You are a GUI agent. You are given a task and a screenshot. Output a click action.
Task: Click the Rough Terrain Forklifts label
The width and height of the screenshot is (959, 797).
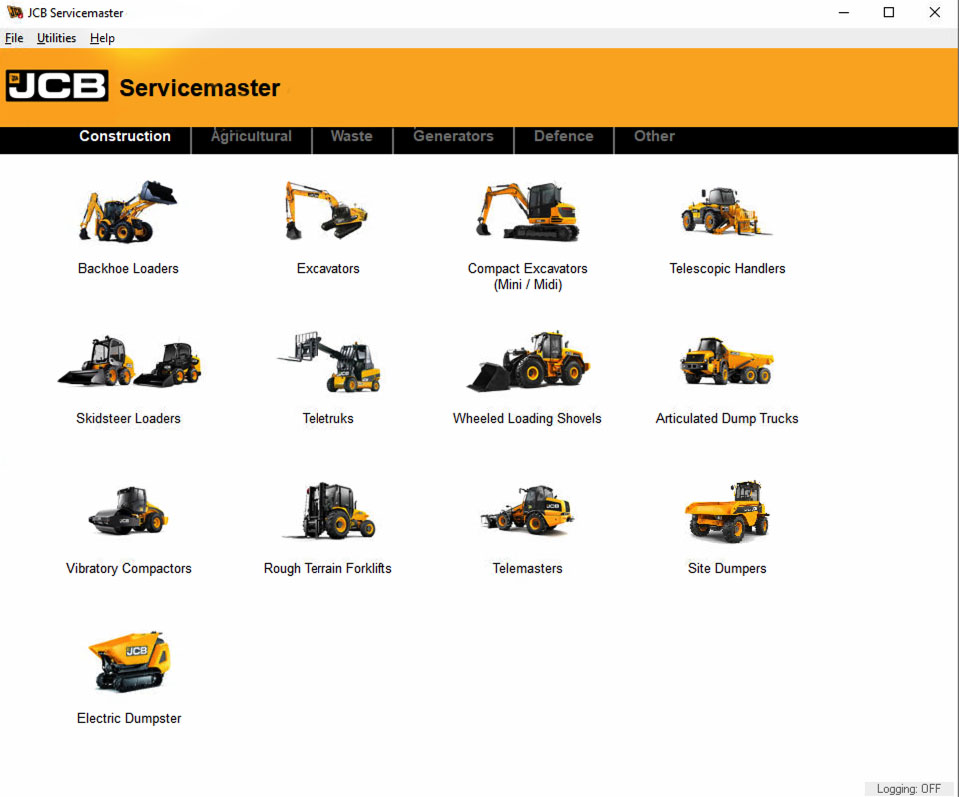pyautogui.click(x=328, y=568)
